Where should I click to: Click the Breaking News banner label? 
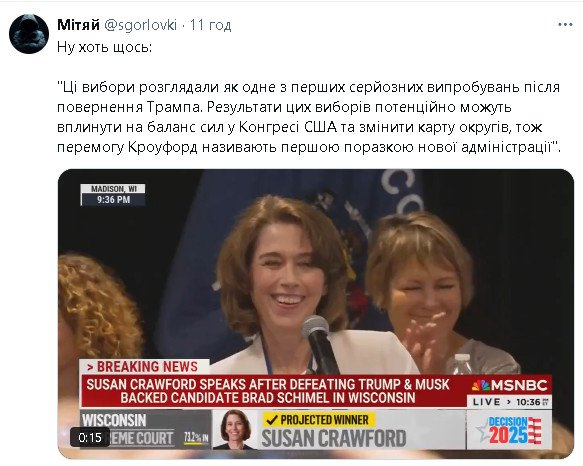point(143,367)
